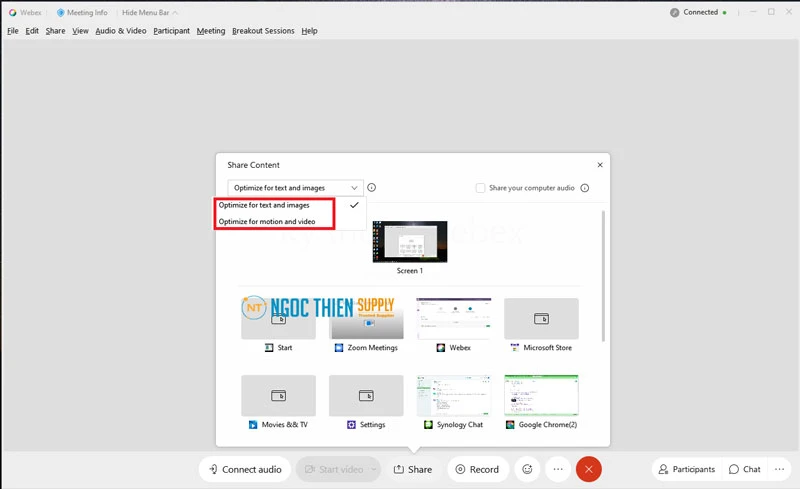
Task: Open the Audio & Video menu
Action: (x=121, y=31)
